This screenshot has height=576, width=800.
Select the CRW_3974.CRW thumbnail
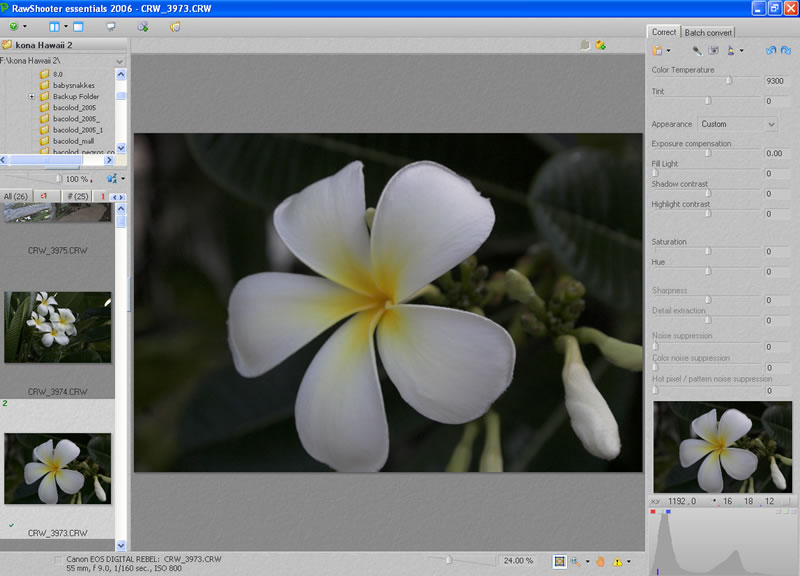point(58,327)
